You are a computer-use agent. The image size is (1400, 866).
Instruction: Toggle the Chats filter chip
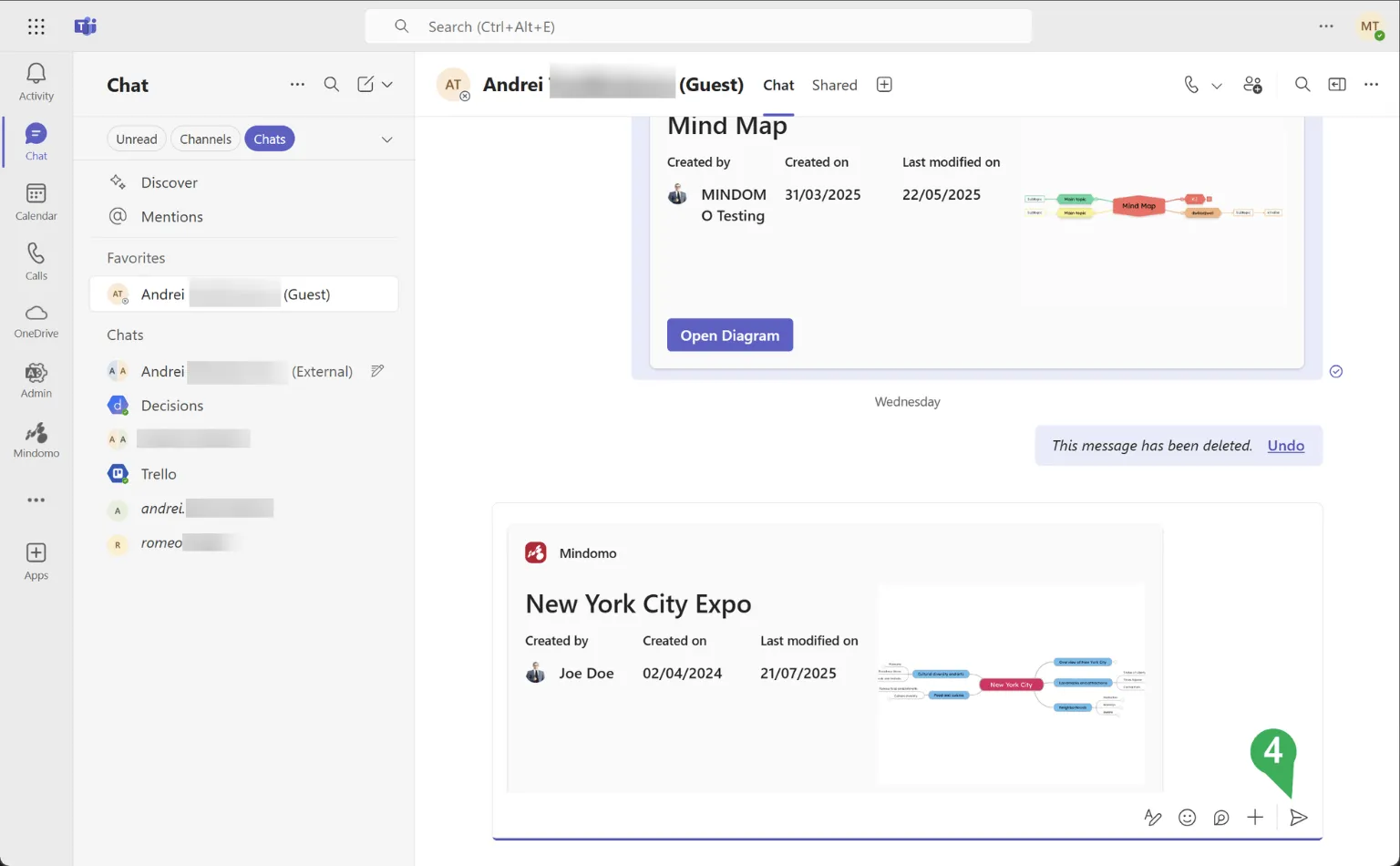[270, 139]
